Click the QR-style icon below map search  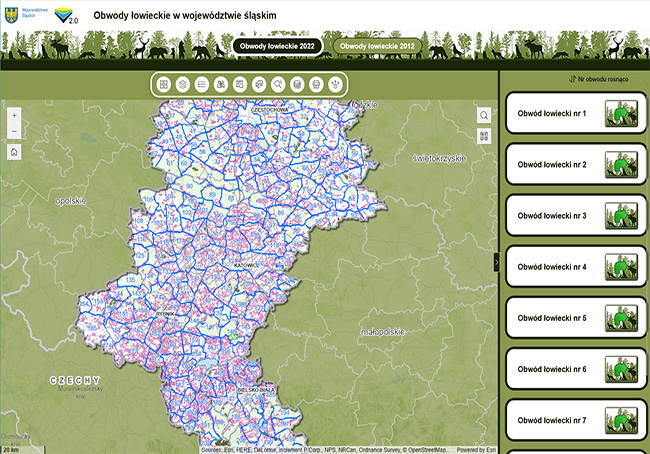coord(484,136)
